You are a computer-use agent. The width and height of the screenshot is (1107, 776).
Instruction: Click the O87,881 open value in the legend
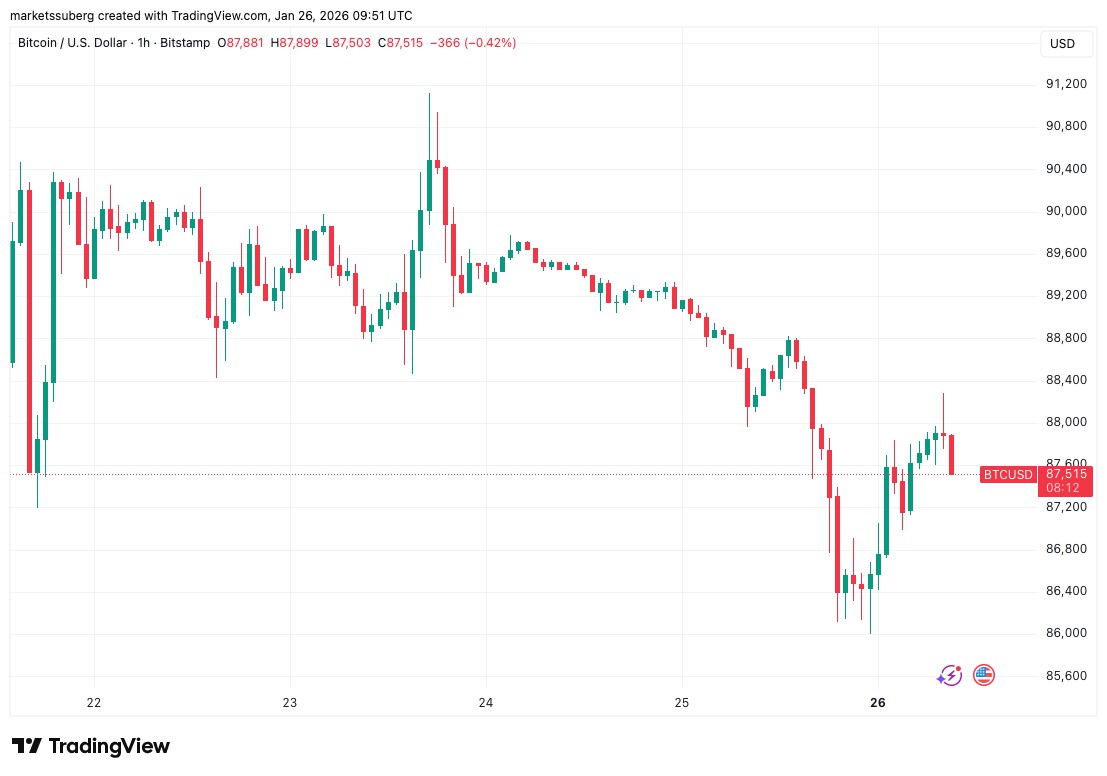286,43
